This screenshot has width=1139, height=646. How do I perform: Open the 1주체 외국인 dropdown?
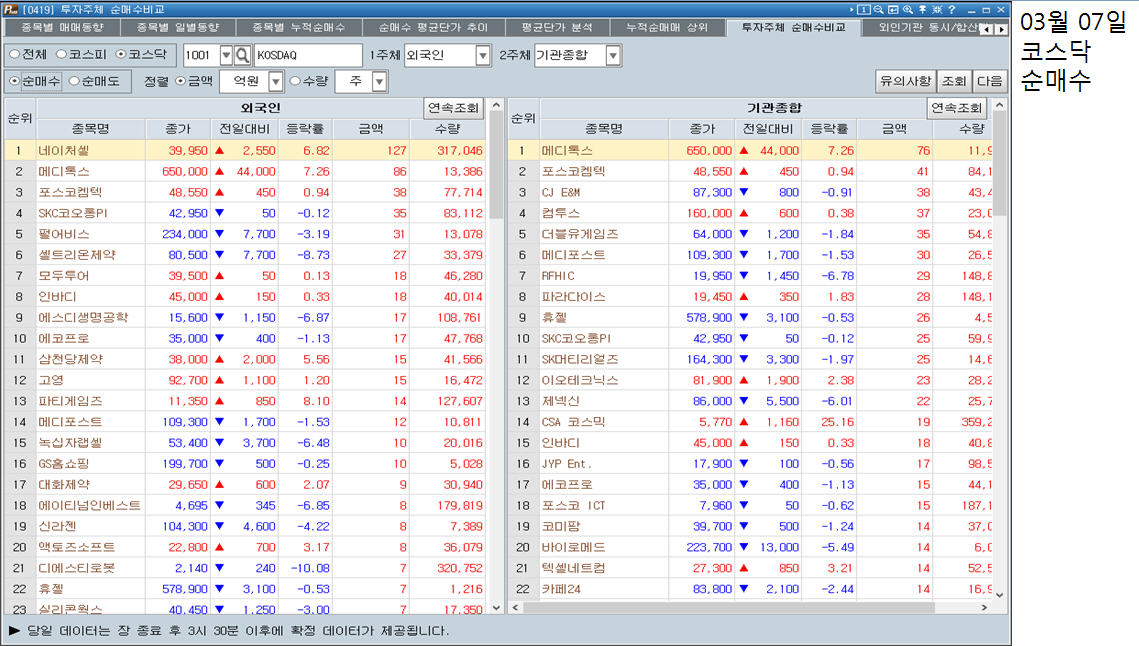click(x=483, y=56)
